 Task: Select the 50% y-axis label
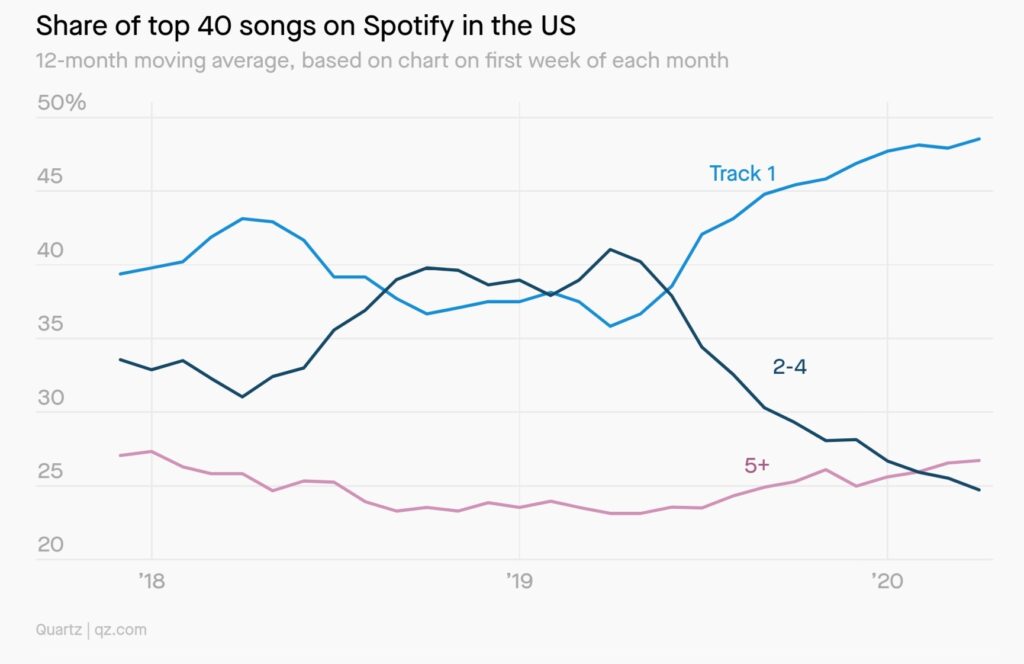(61, 103)
